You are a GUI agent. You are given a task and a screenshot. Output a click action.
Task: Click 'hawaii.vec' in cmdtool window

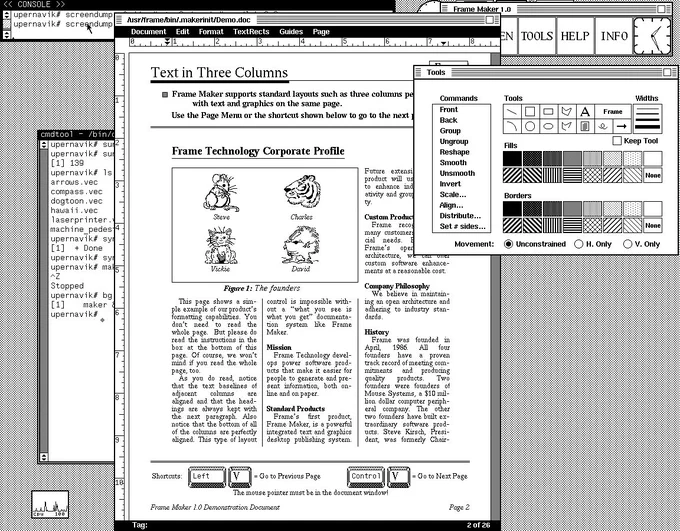[x=74, y=210]
